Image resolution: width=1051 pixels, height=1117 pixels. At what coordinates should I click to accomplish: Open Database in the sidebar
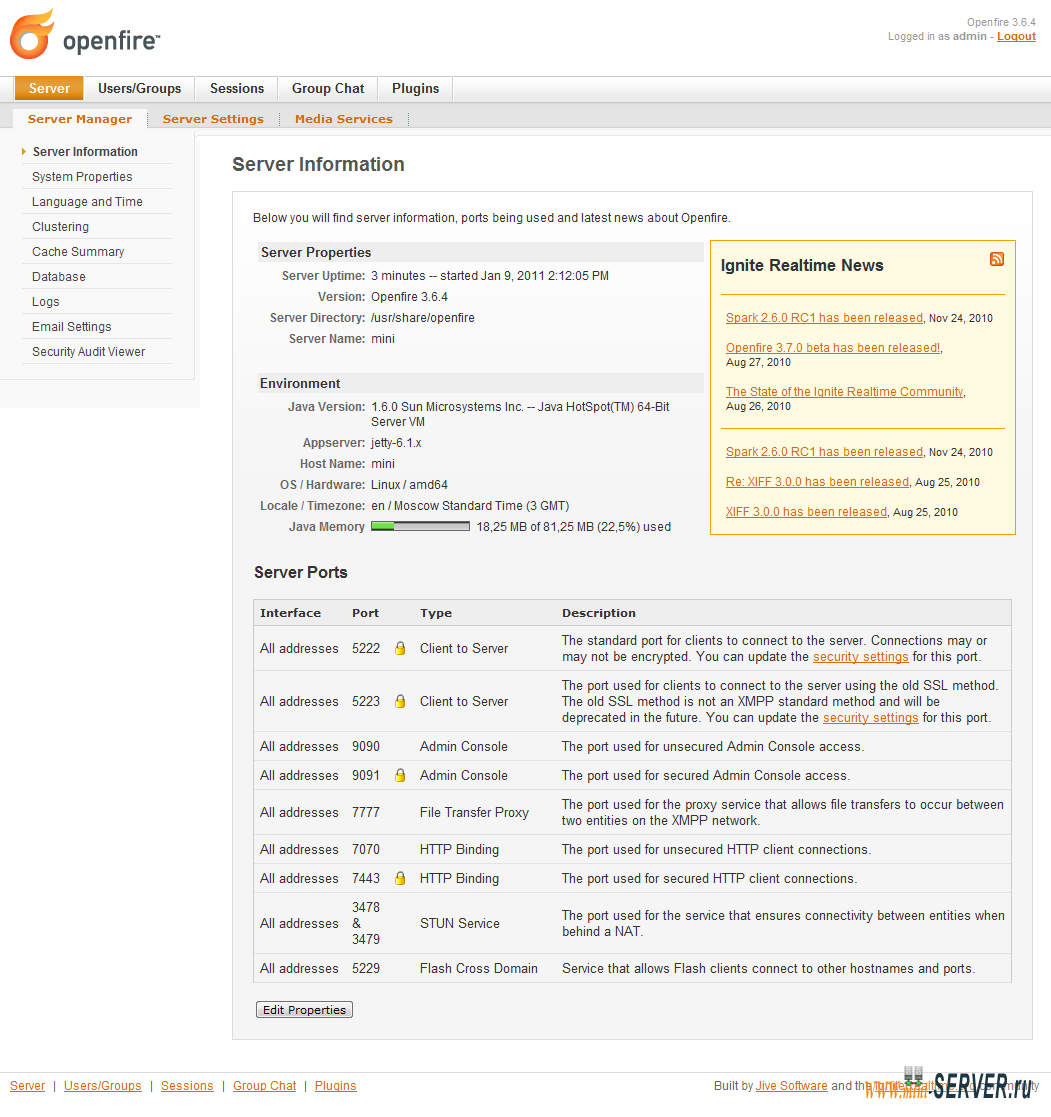point(58,276)
